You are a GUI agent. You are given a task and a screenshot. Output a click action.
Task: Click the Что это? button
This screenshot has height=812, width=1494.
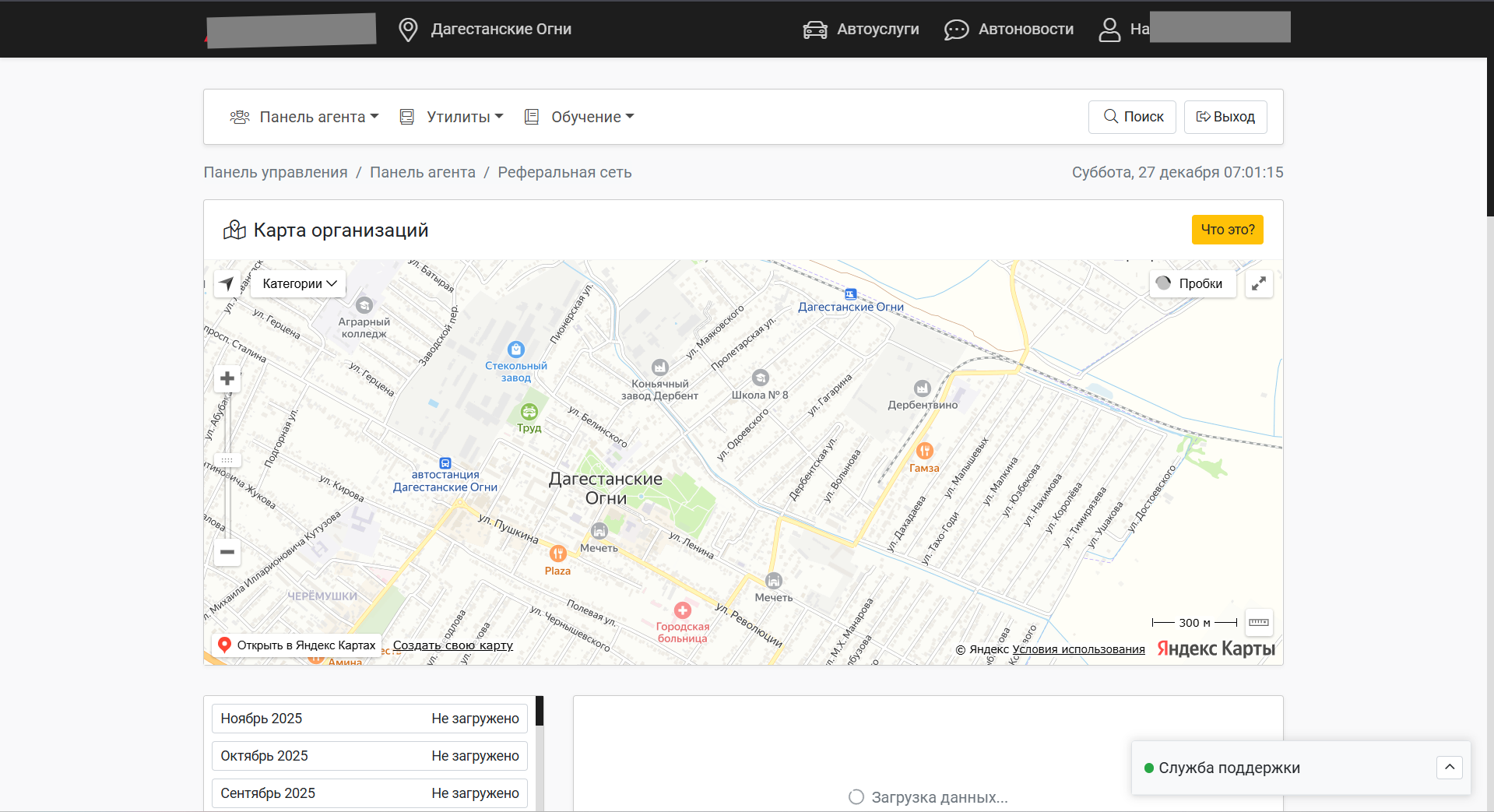point(1227,230)
